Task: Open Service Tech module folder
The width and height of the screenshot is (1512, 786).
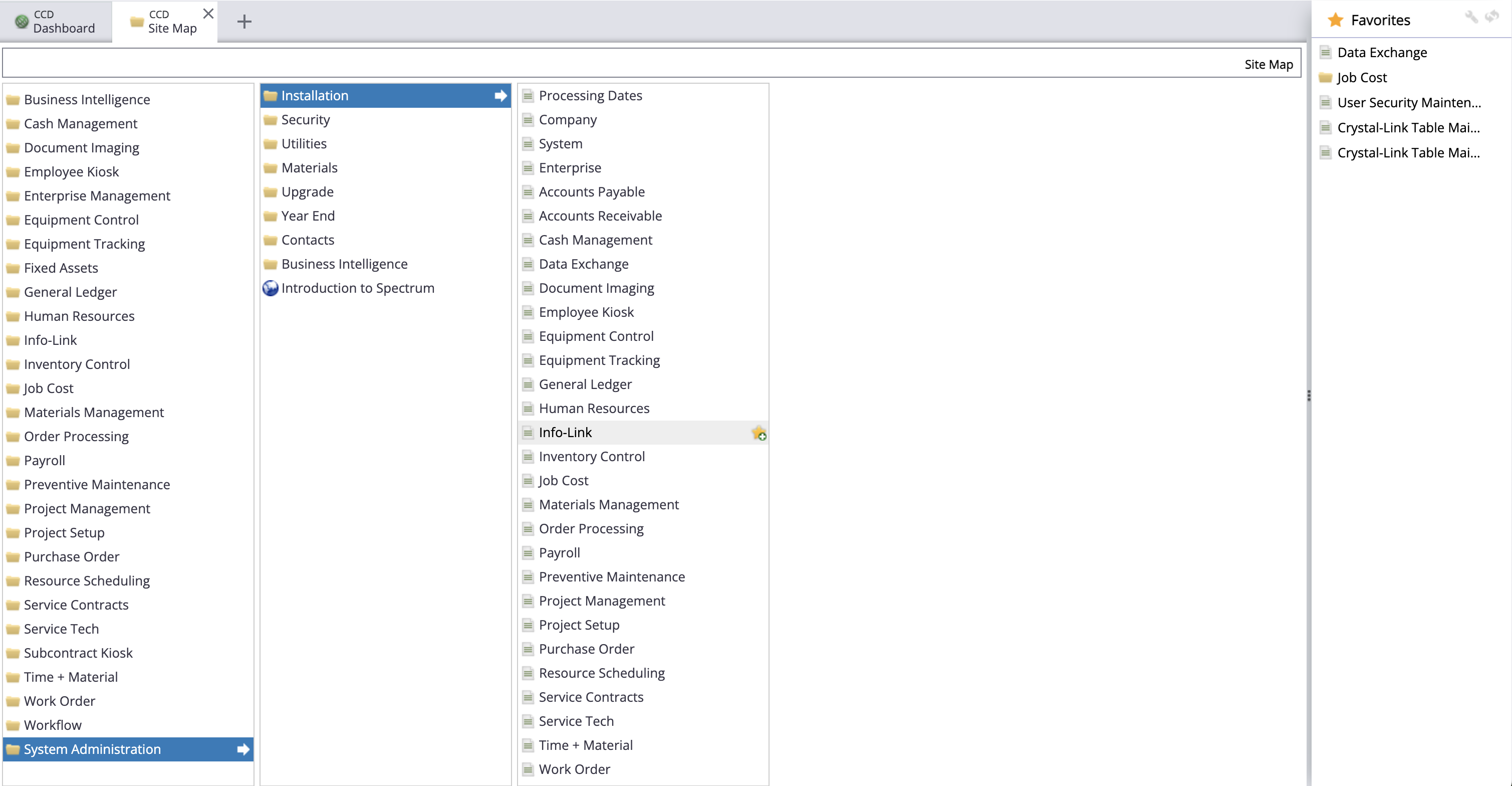Action: pos(61,629)
